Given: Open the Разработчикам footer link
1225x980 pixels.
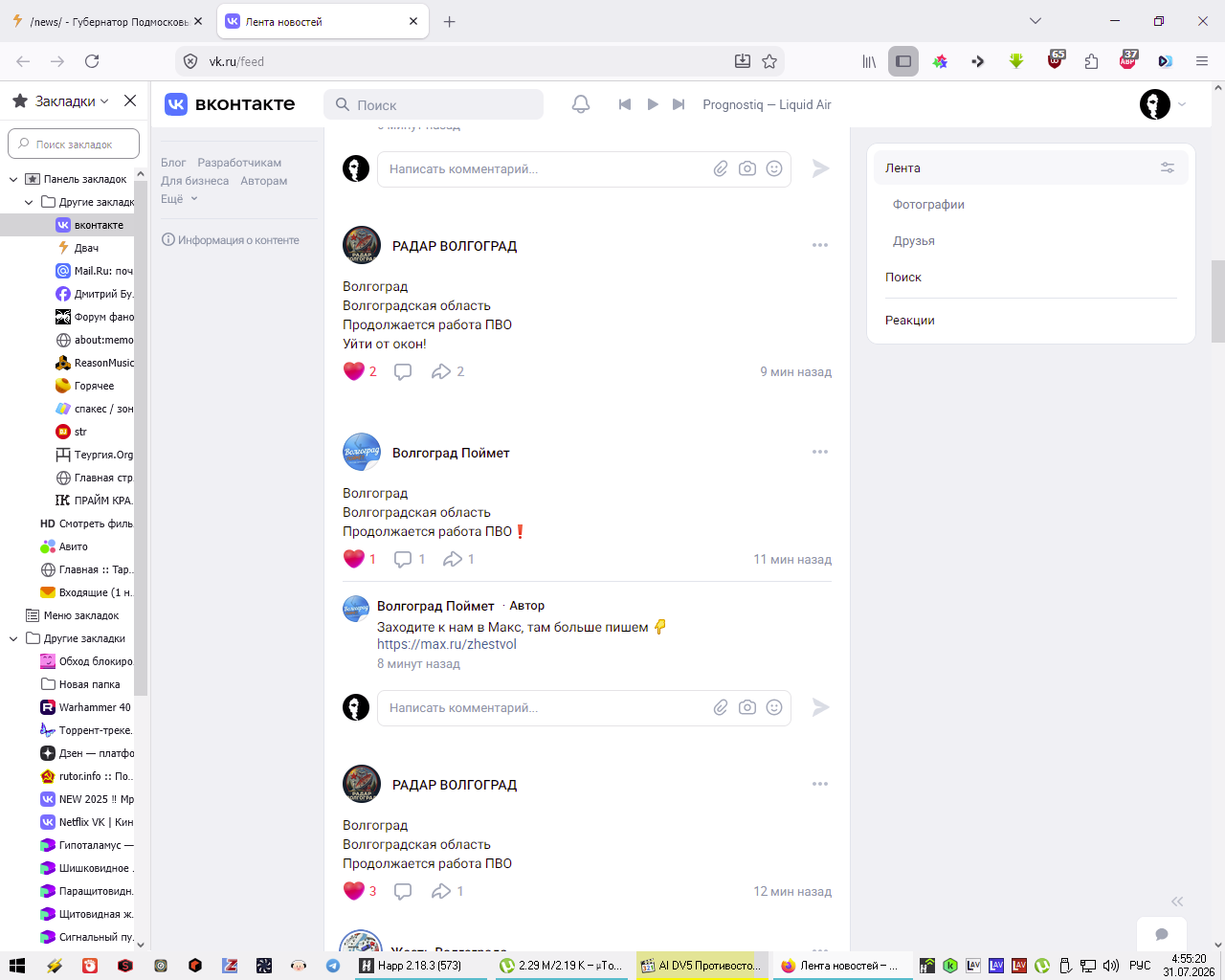Looking at the screenshot, I should (x=239, y=163).
